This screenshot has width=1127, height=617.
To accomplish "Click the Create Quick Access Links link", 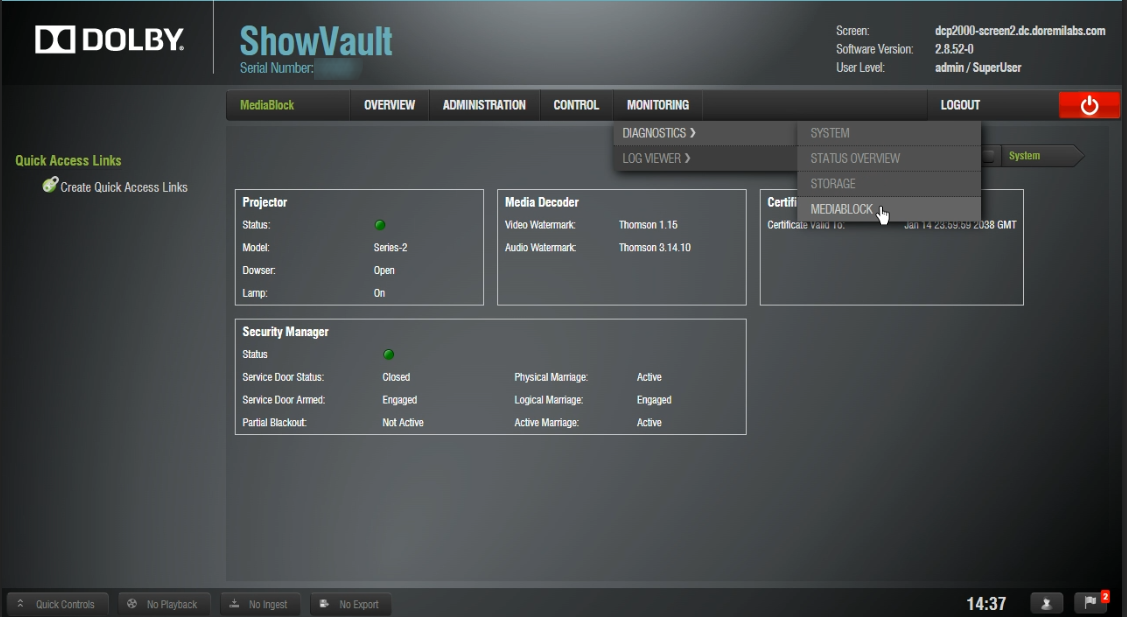I will pos(124,187).
